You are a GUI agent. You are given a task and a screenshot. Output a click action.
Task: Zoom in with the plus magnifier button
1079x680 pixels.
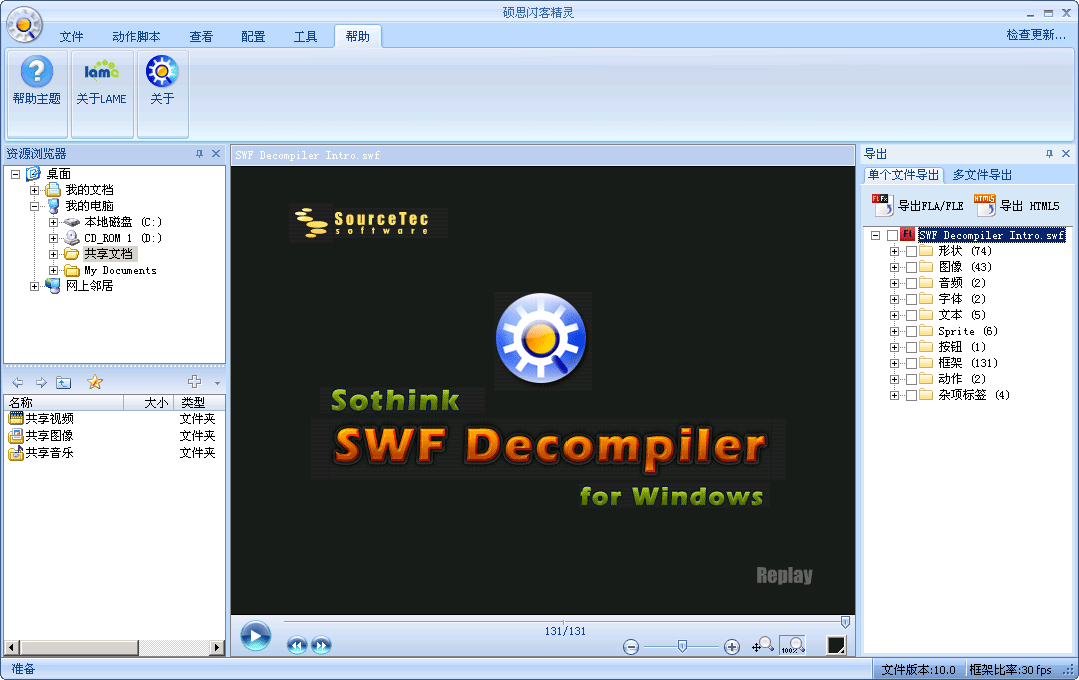pos(731,647)
